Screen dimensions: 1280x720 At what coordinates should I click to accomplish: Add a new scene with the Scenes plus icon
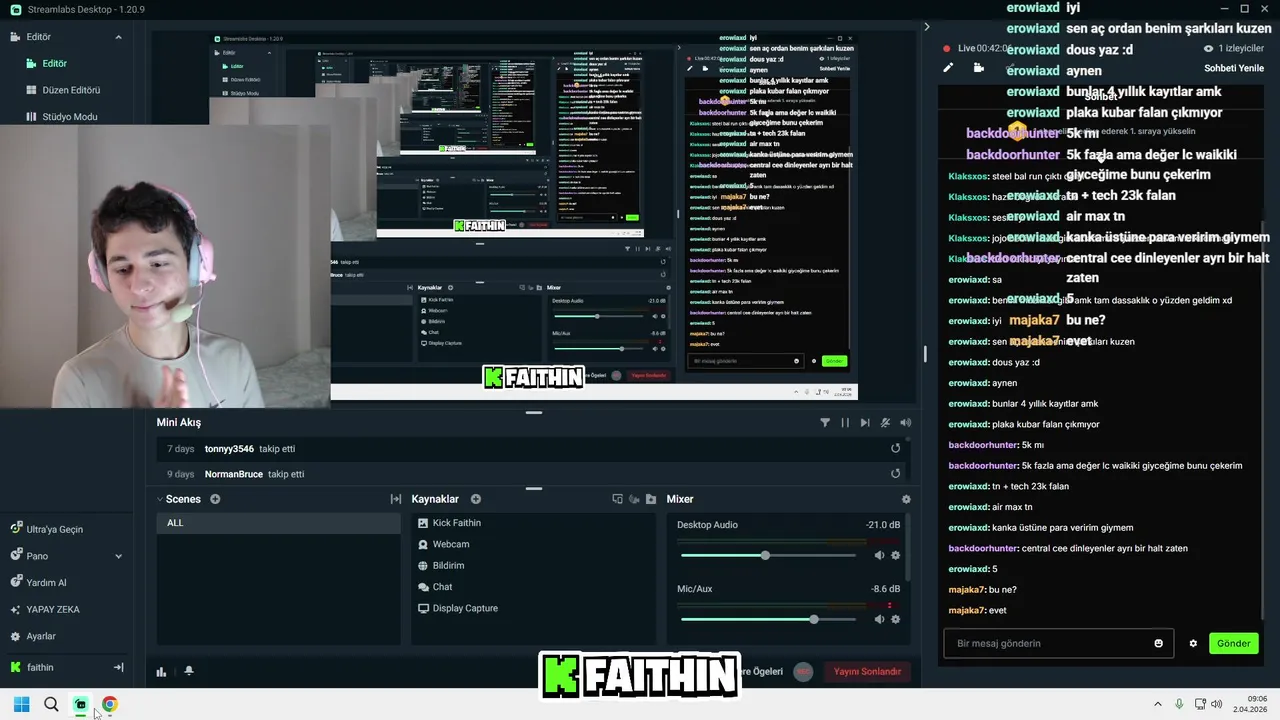[x=215, y=499]
